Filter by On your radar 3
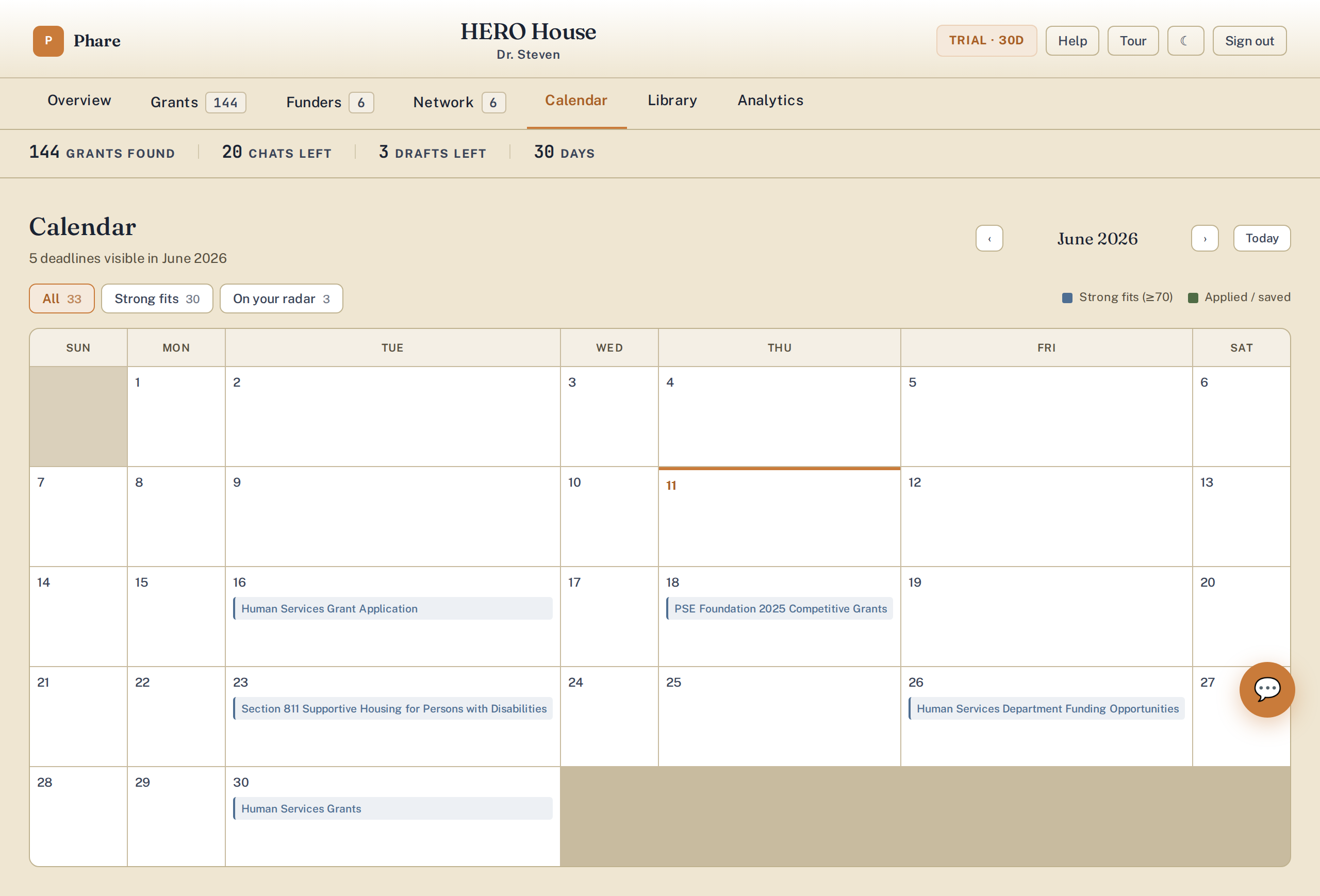 [281, 298]
